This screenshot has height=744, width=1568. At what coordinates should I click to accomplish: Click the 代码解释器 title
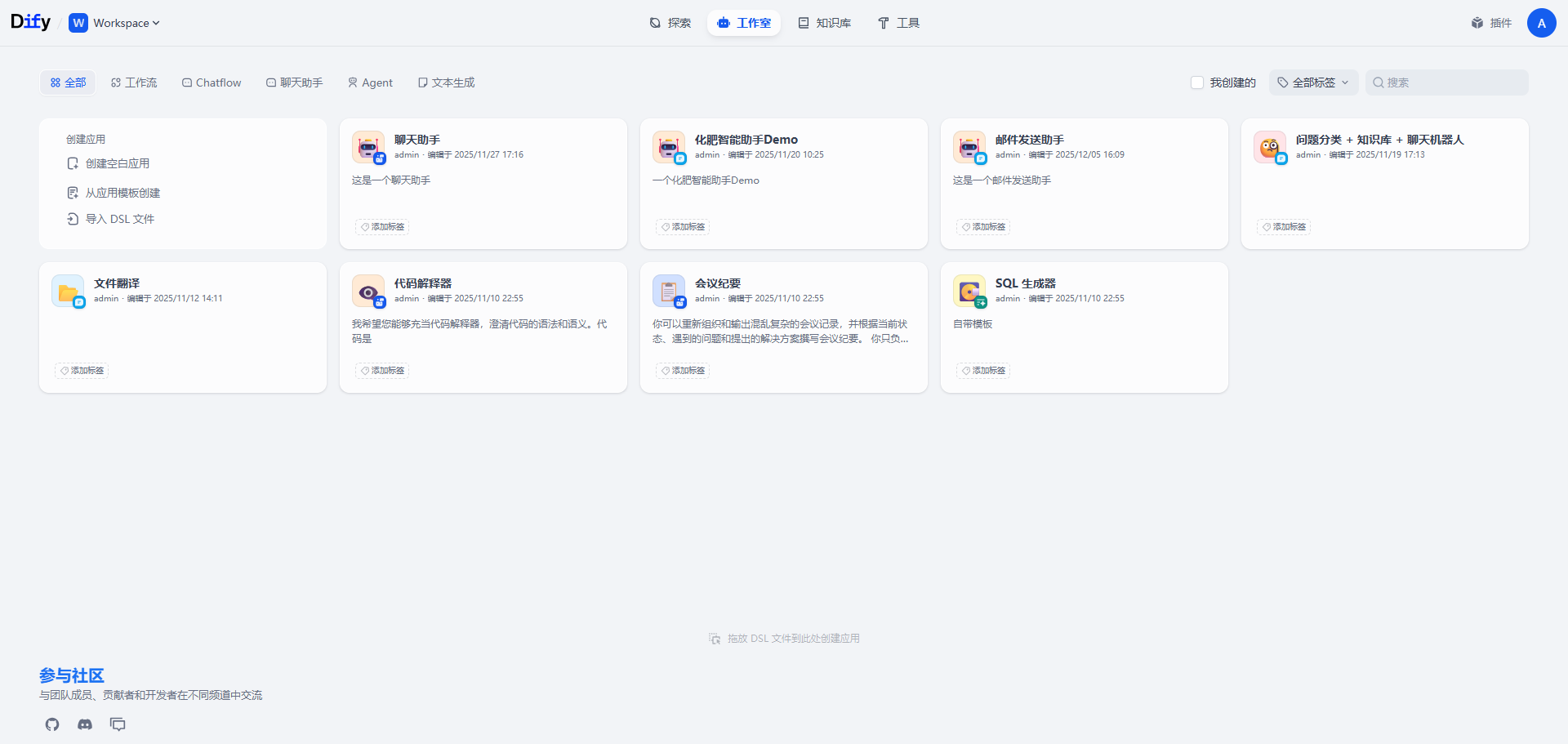click(423, 283)
